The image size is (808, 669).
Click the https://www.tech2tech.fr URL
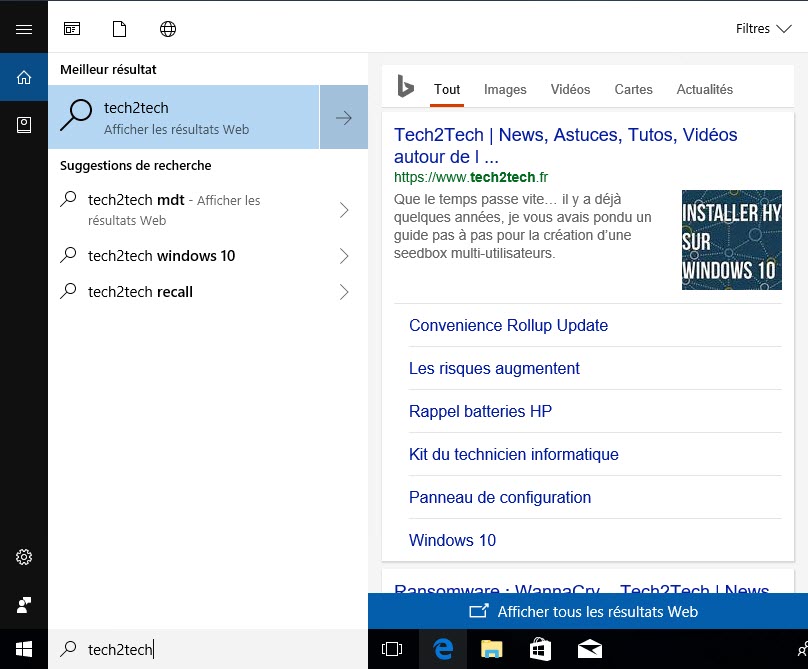coord(471,177)
